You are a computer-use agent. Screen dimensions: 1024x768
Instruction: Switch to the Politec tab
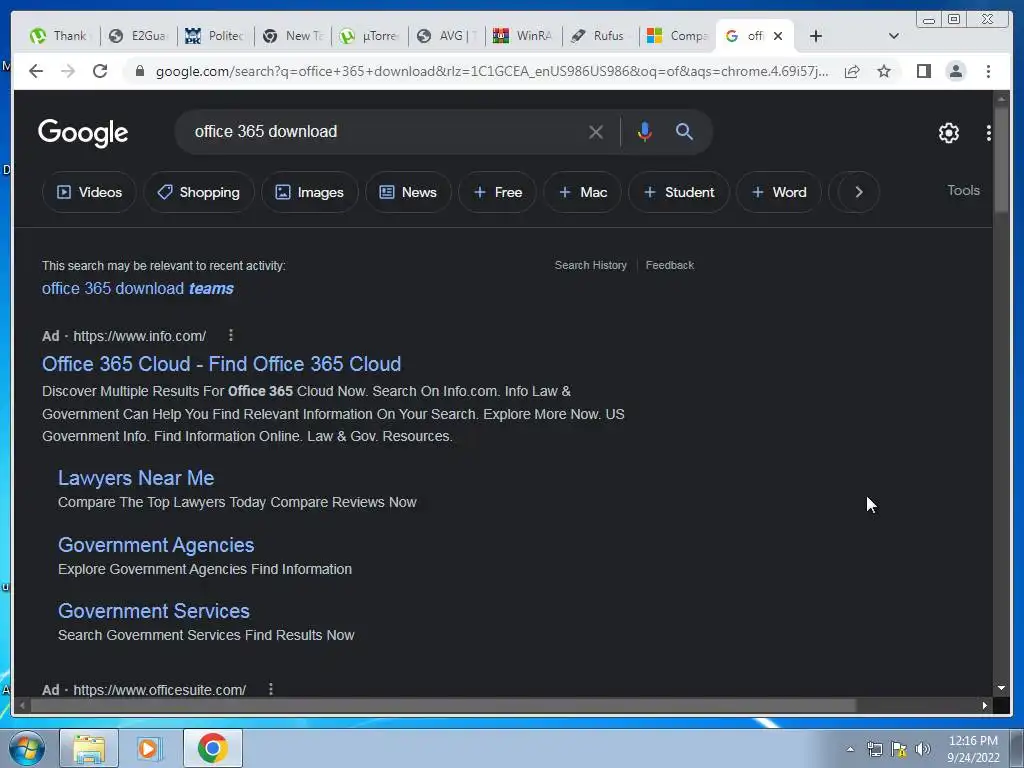(216, 36)
